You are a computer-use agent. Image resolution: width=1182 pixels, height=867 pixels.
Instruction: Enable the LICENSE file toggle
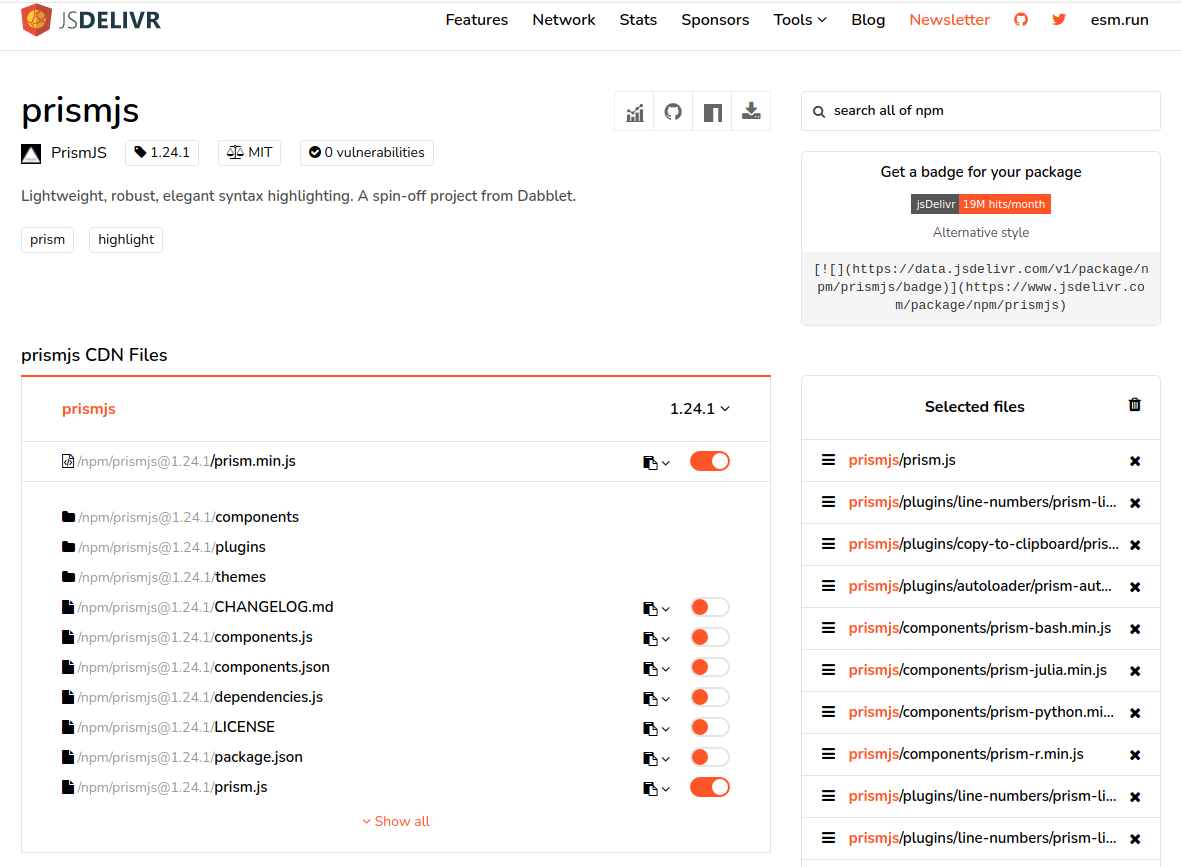tap(710, 728)
